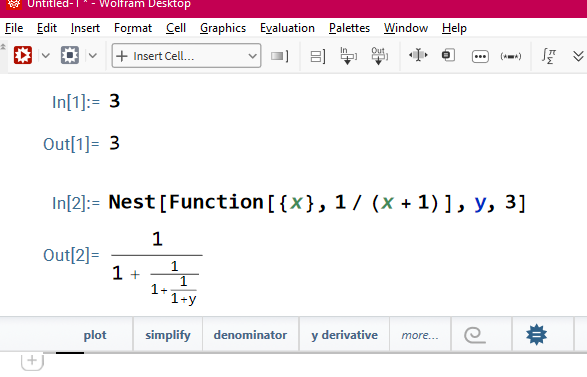587x377 pixels.
Task: Expand arrow beside the Abort evaluation icon
Action: [92, 56]
